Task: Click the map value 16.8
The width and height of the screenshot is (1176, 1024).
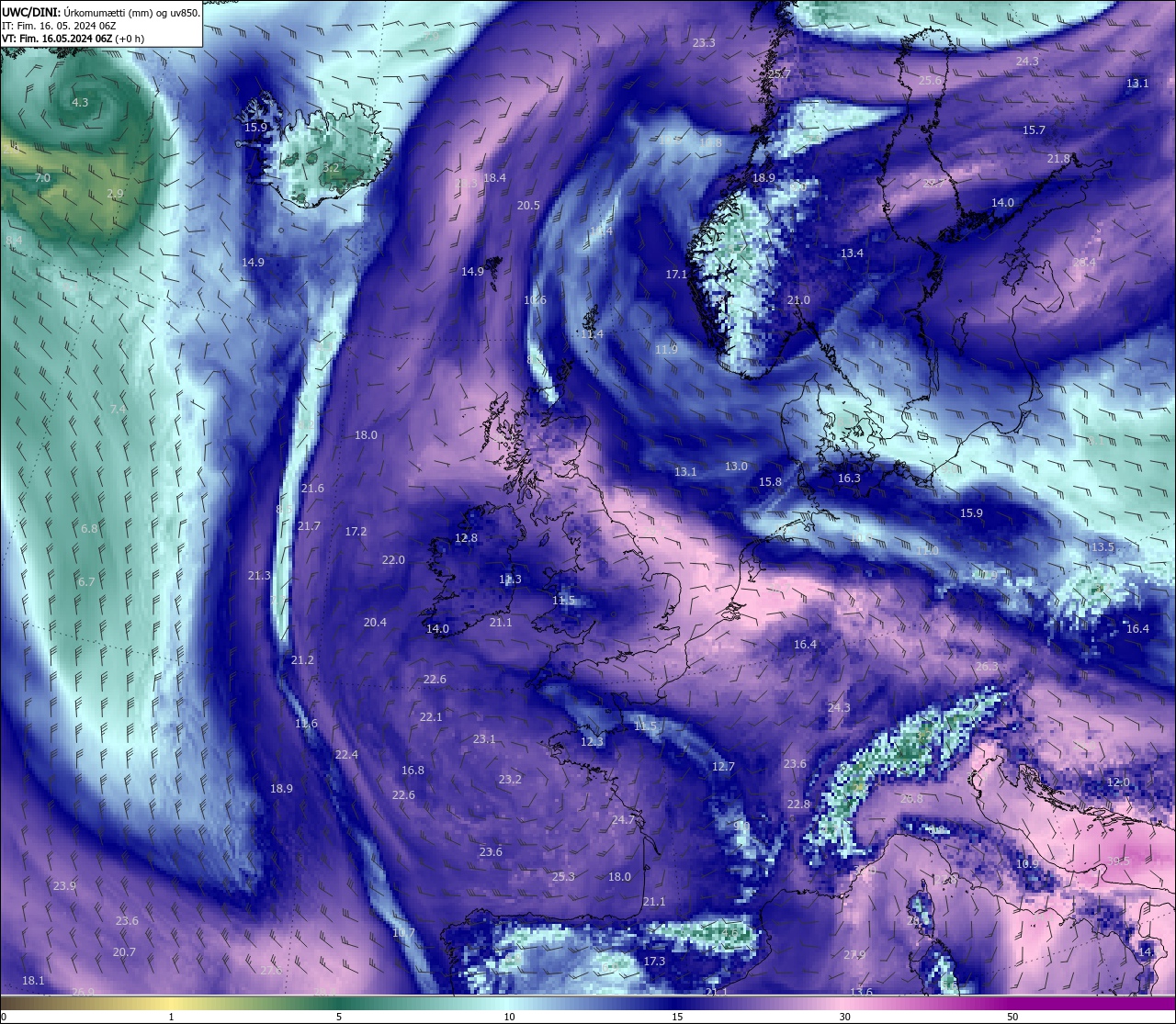Action: 413,770
